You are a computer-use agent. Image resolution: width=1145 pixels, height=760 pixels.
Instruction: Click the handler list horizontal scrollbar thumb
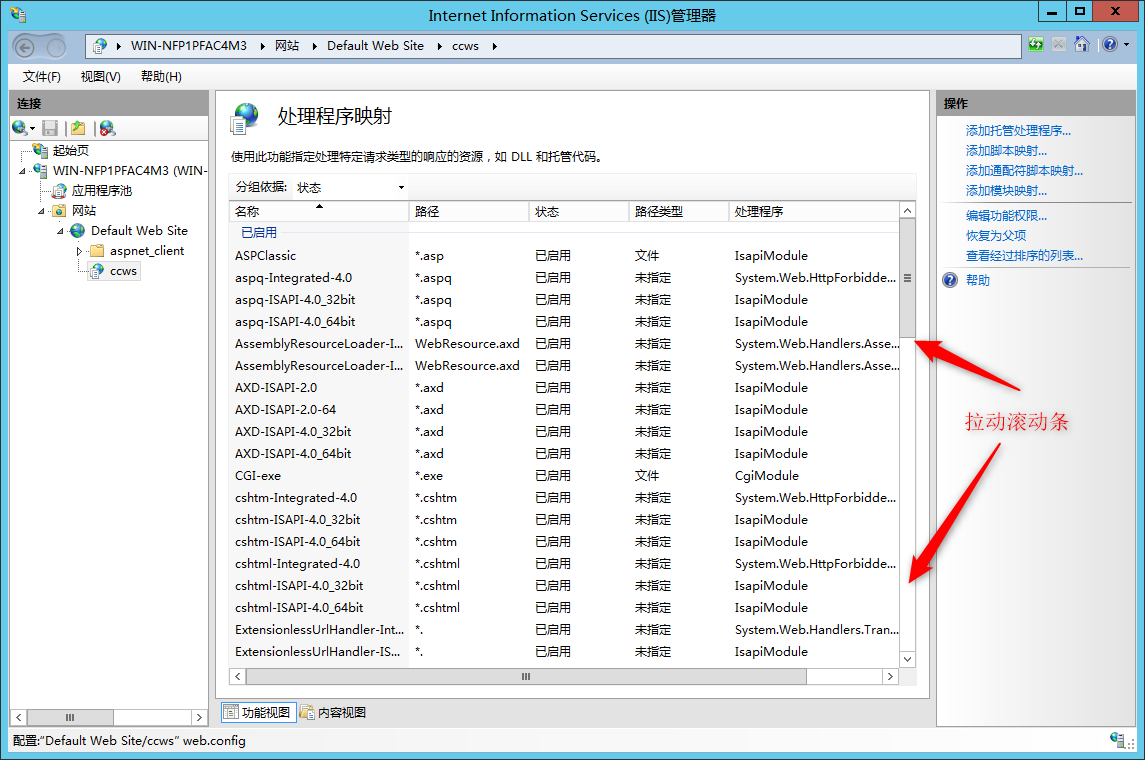pyautogui.click(x=526, y=677)
